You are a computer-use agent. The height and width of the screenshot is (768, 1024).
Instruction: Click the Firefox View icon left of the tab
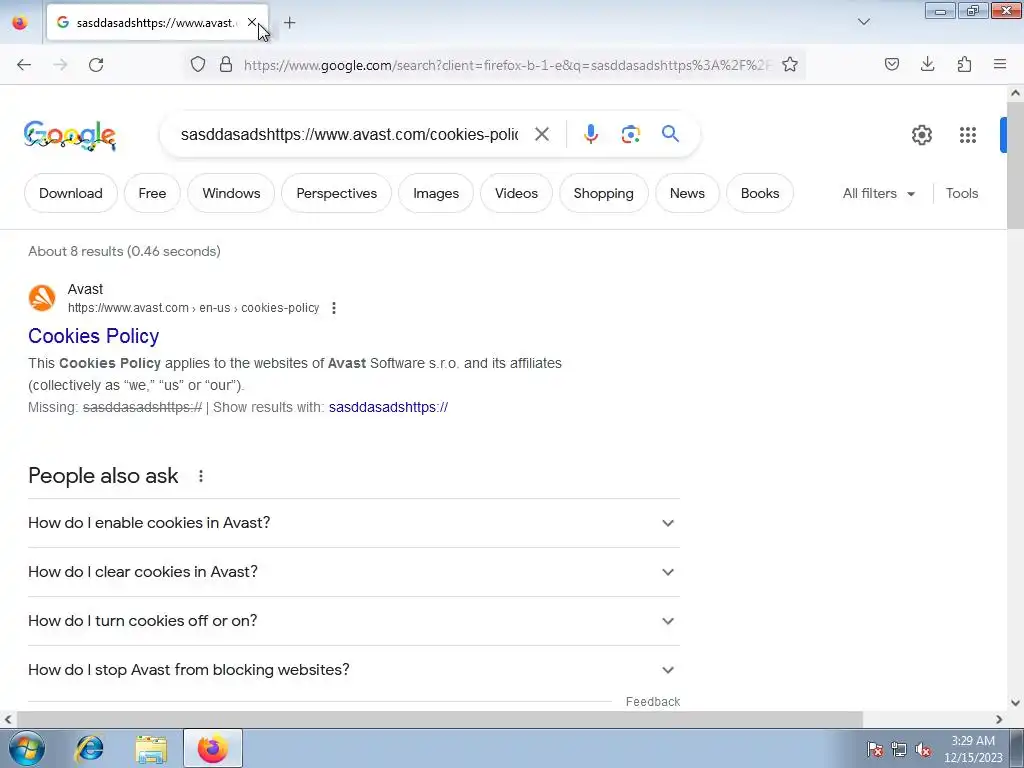click(x=20, y=23)
